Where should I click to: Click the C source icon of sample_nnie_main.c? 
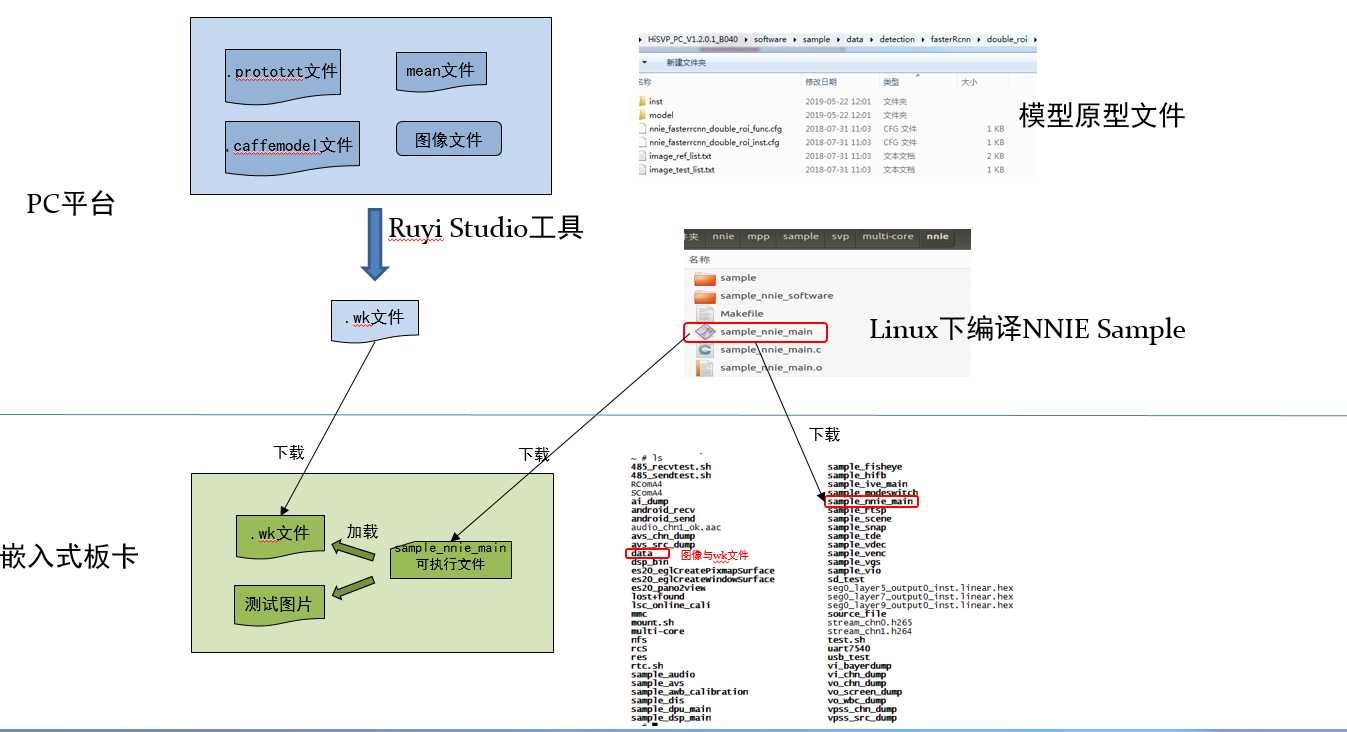coord(707,350)
